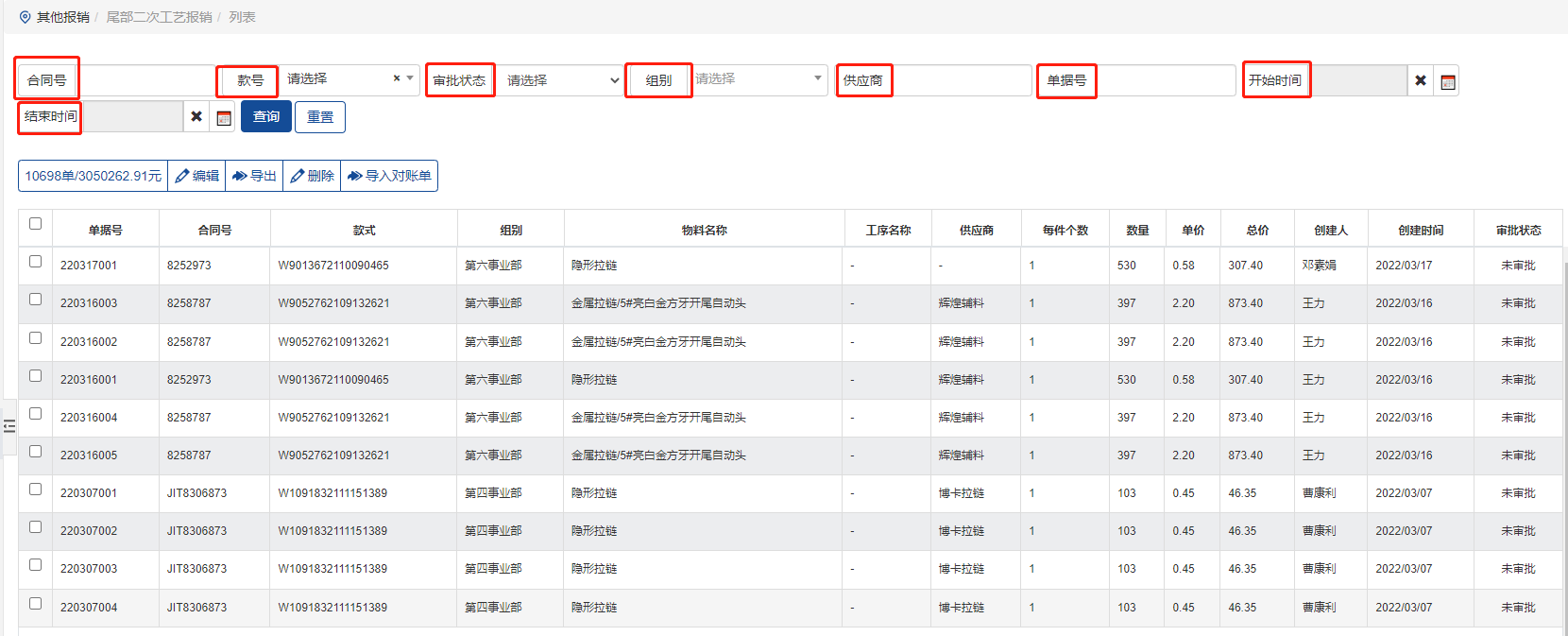
Task: Open the calendar picker for 开始时间
Action: tap(1447, 81)
